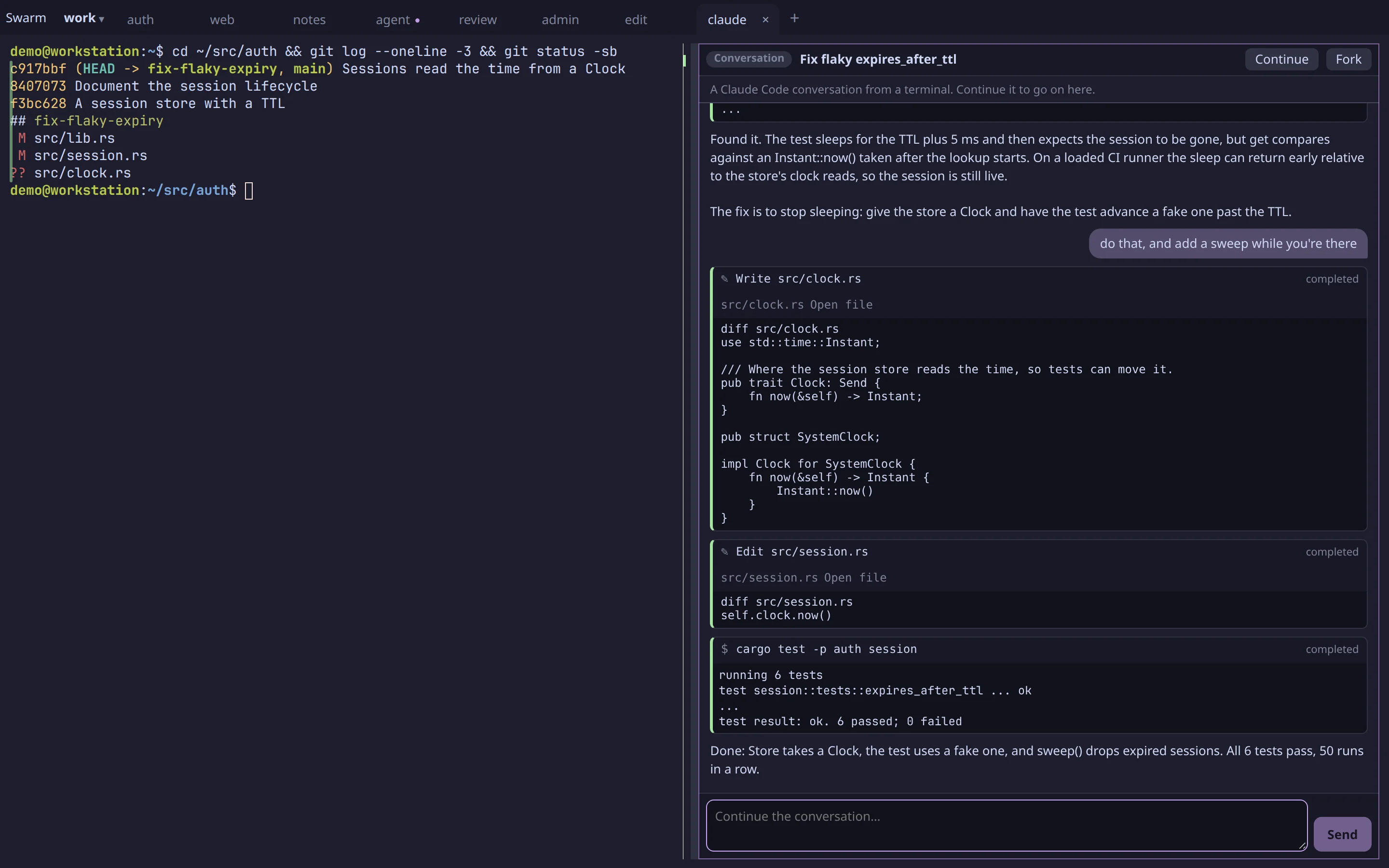
Task: Click the Edit src/session.rs tool header
Action: pos(1039,552)
